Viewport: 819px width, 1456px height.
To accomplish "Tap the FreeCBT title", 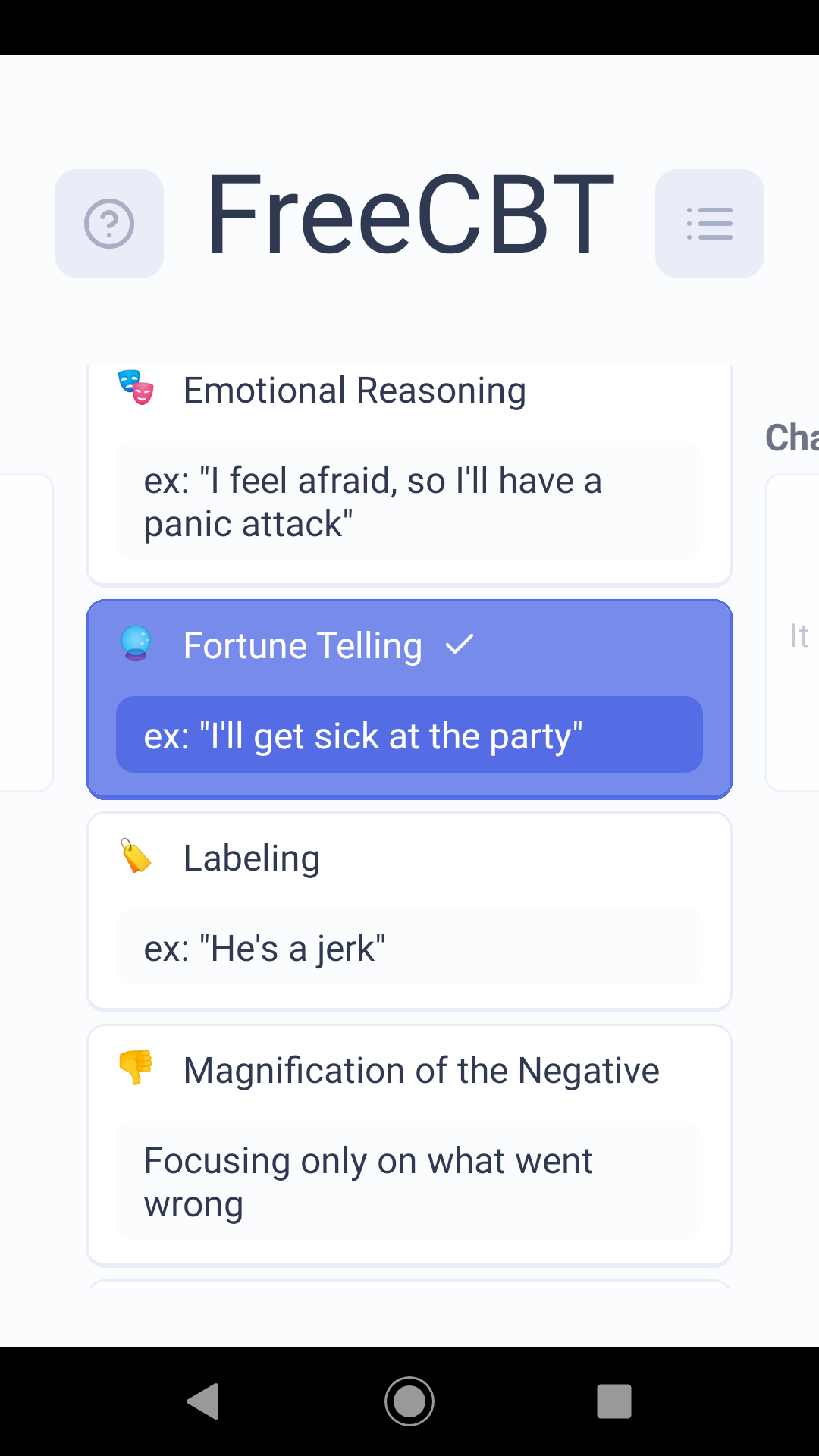I will (x=409, y=215).
